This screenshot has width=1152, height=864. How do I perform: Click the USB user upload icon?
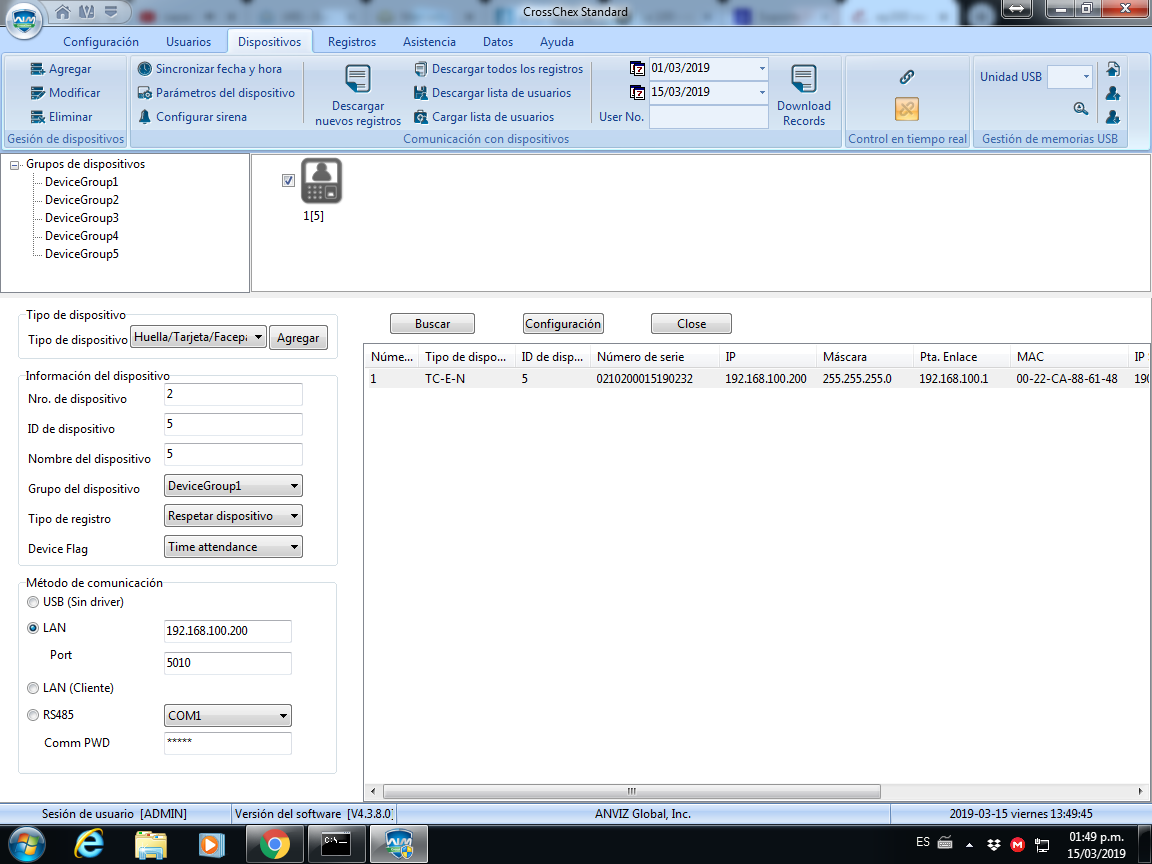point(1113,93)
